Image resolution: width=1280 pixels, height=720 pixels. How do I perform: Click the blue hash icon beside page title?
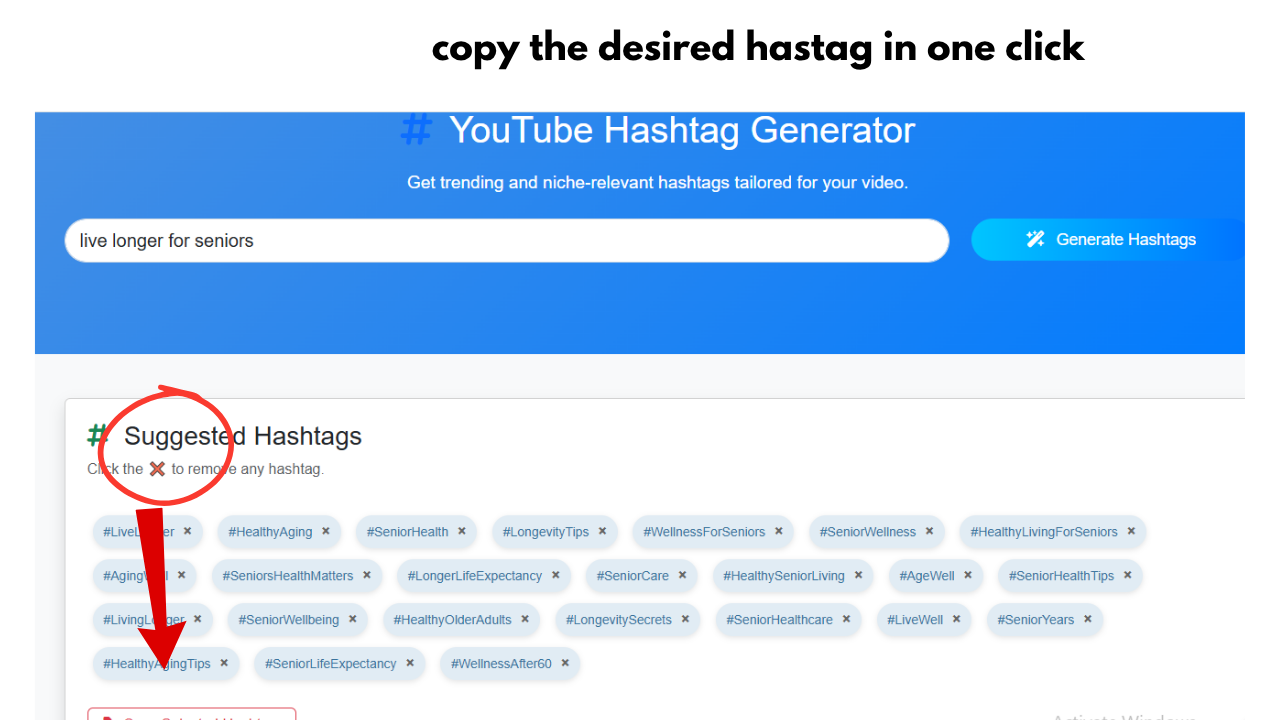coord(416,131)
